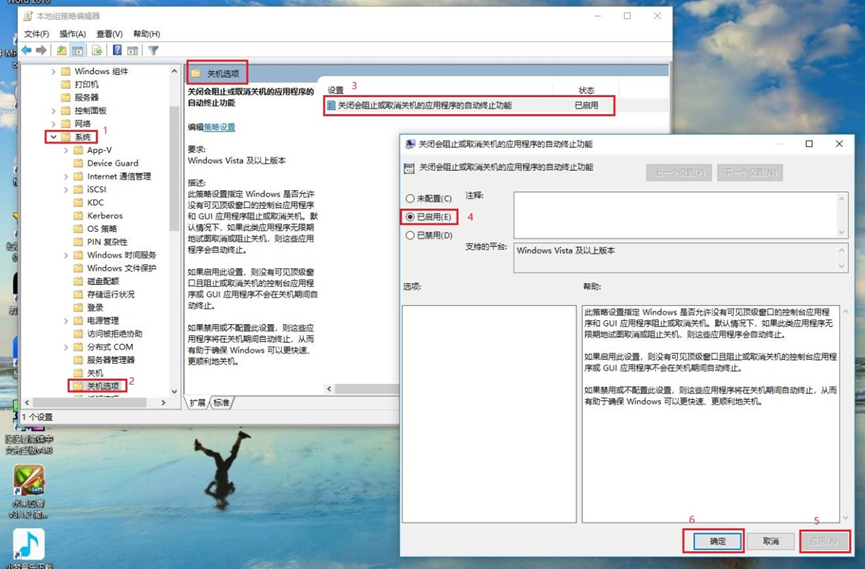Expand the iSCSI tree node
The height and width of the screenshot is (569, 865).
[x=66, y=189]
